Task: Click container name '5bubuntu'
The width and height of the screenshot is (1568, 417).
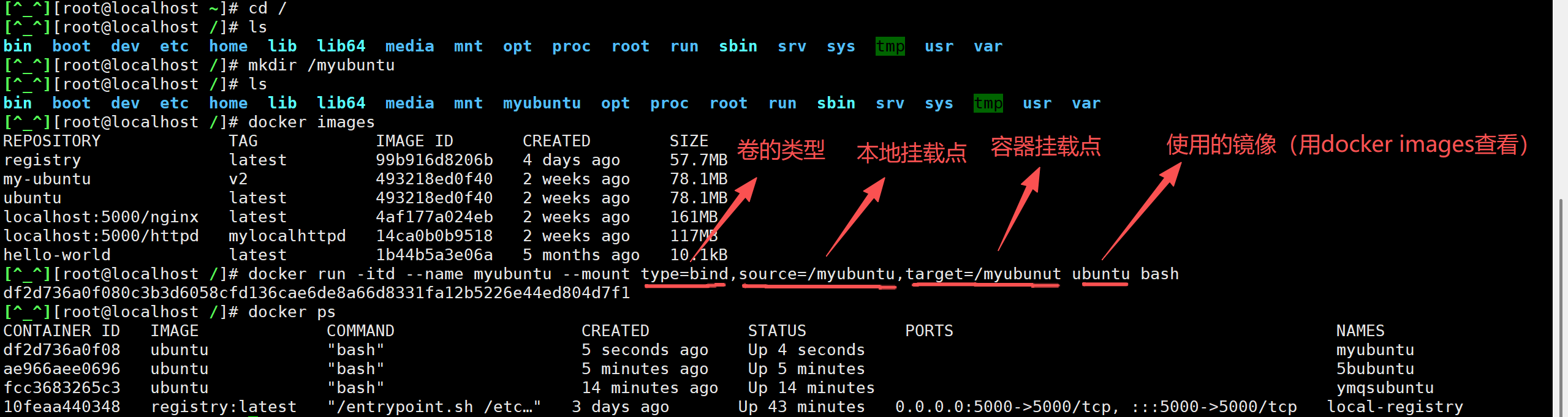Action: click(1375, 369)
